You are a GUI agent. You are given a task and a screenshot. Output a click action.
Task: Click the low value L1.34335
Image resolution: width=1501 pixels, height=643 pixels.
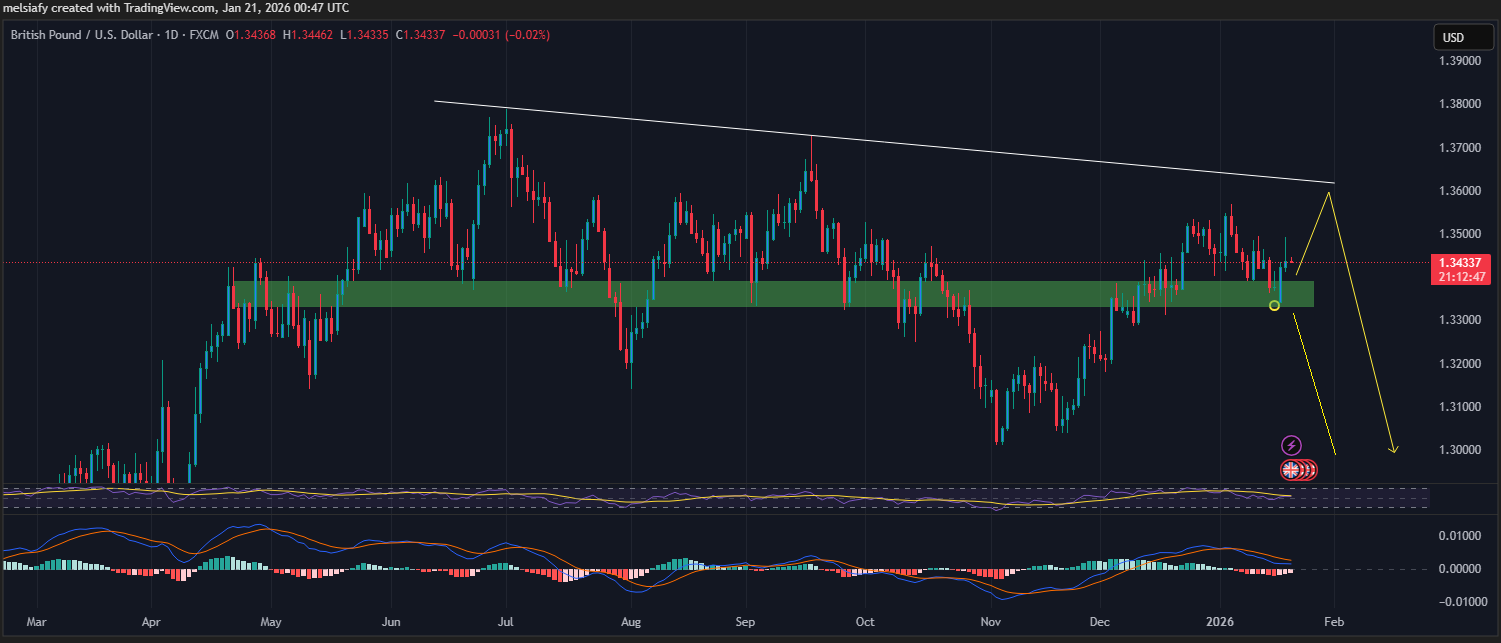click(x=365, y=36)
